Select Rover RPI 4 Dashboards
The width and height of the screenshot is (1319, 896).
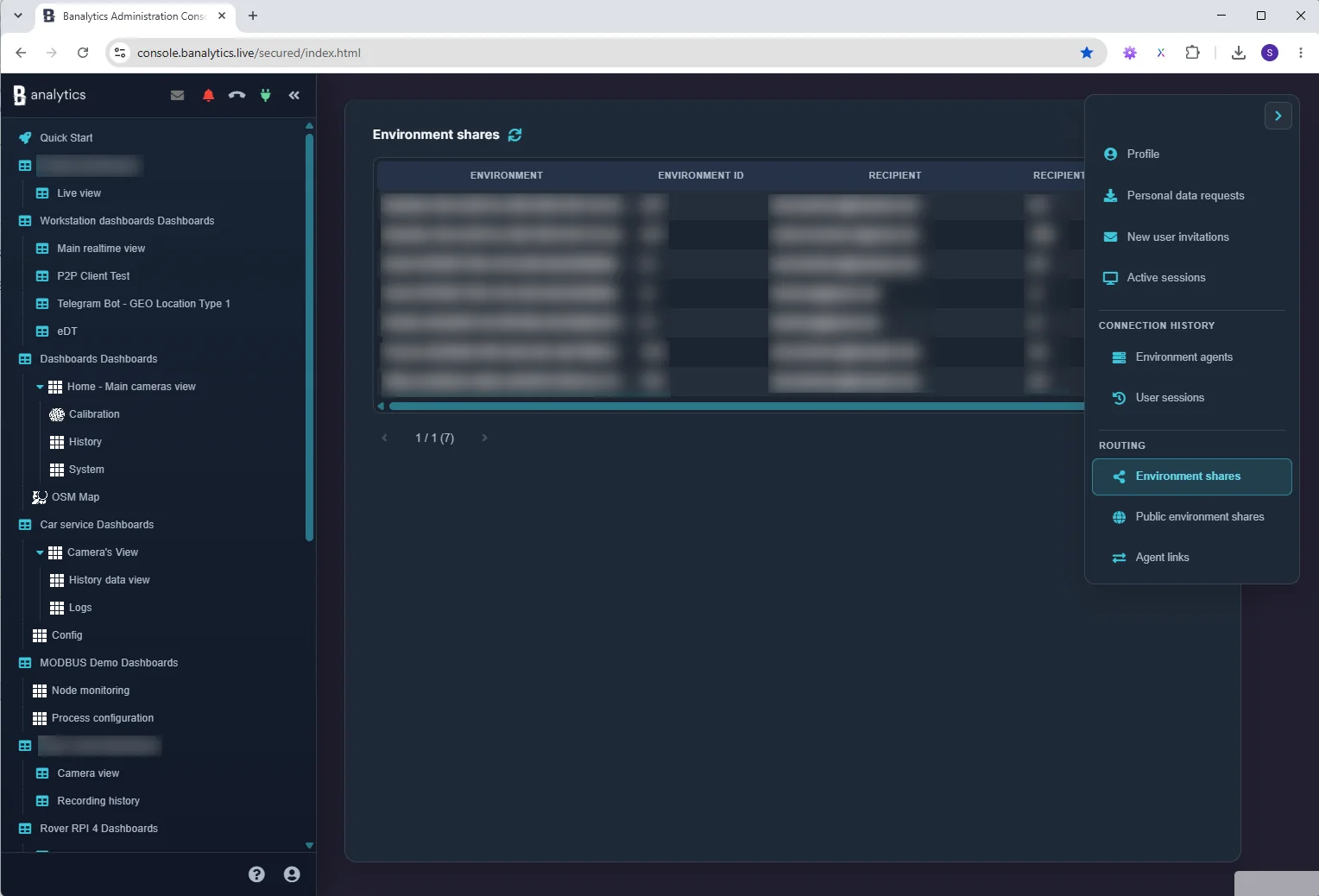click(x=98, y=829)
